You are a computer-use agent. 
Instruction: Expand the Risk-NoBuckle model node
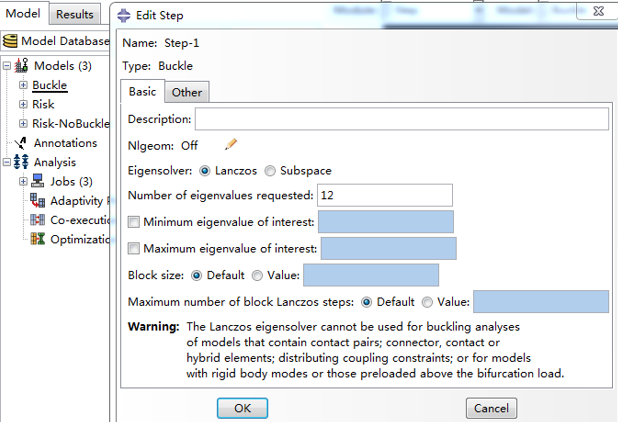tap(23, 124)
